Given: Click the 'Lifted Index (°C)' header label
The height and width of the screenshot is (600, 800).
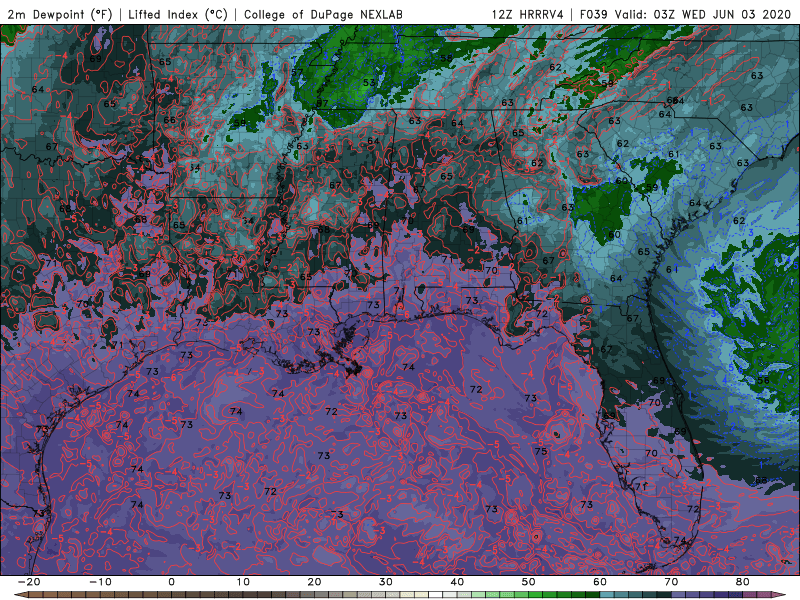Looking at the screenshot, I should tap(178, 14).
